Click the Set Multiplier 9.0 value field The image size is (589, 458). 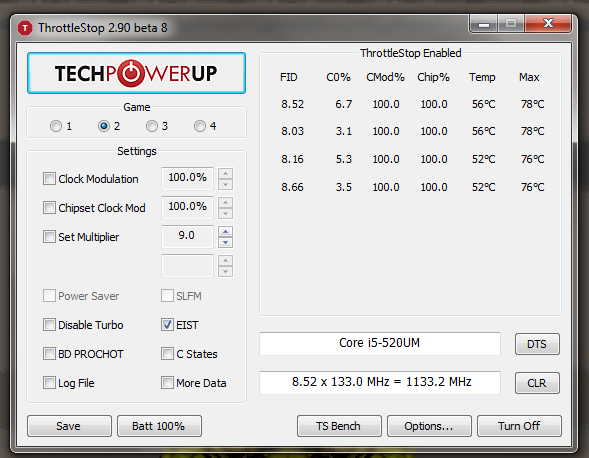point(187,236)
